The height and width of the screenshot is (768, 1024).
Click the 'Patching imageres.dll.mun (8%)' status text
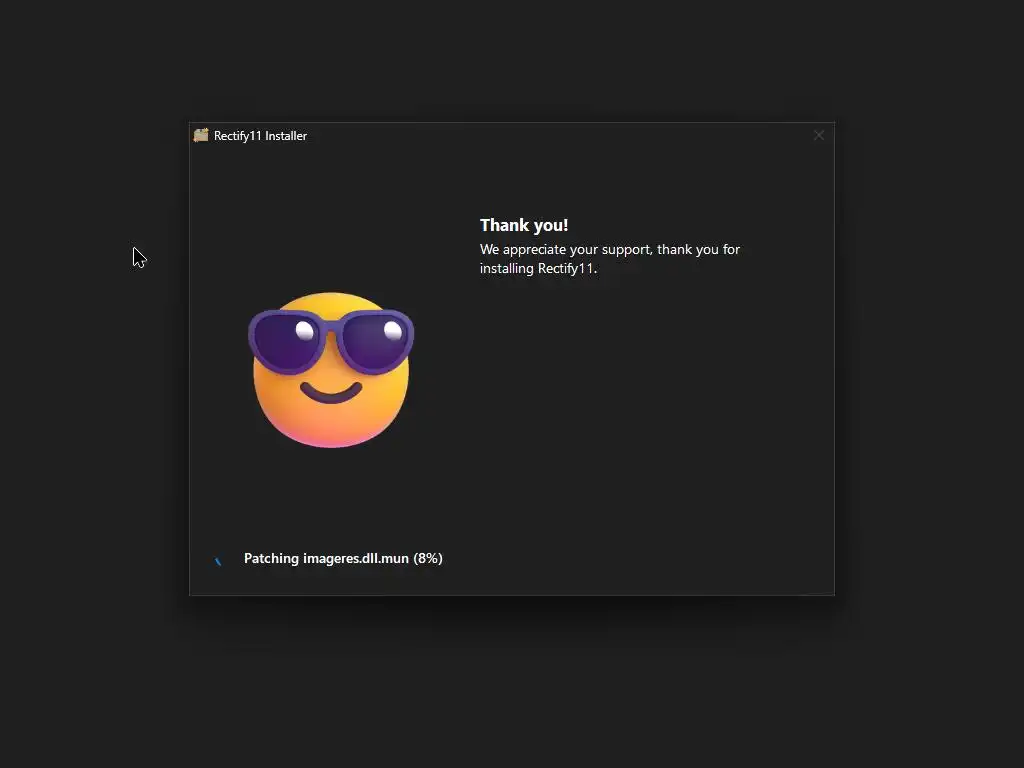click(343, 558)
